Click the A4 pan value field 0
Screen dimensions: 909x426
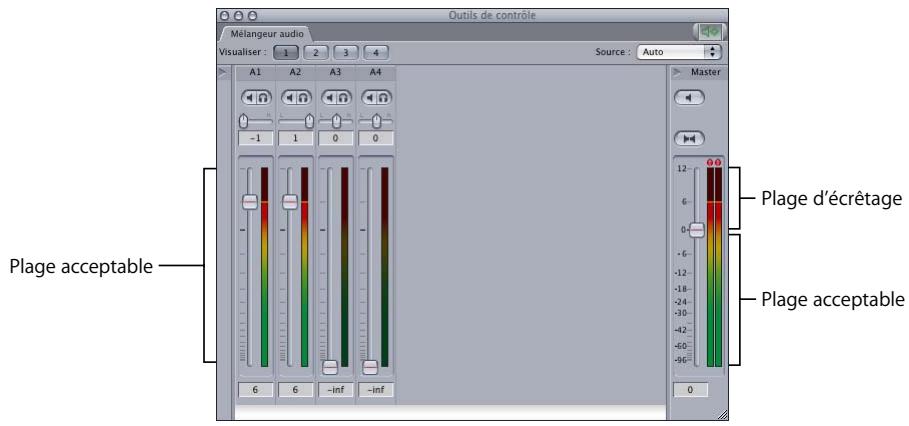(x=376, y=139)
